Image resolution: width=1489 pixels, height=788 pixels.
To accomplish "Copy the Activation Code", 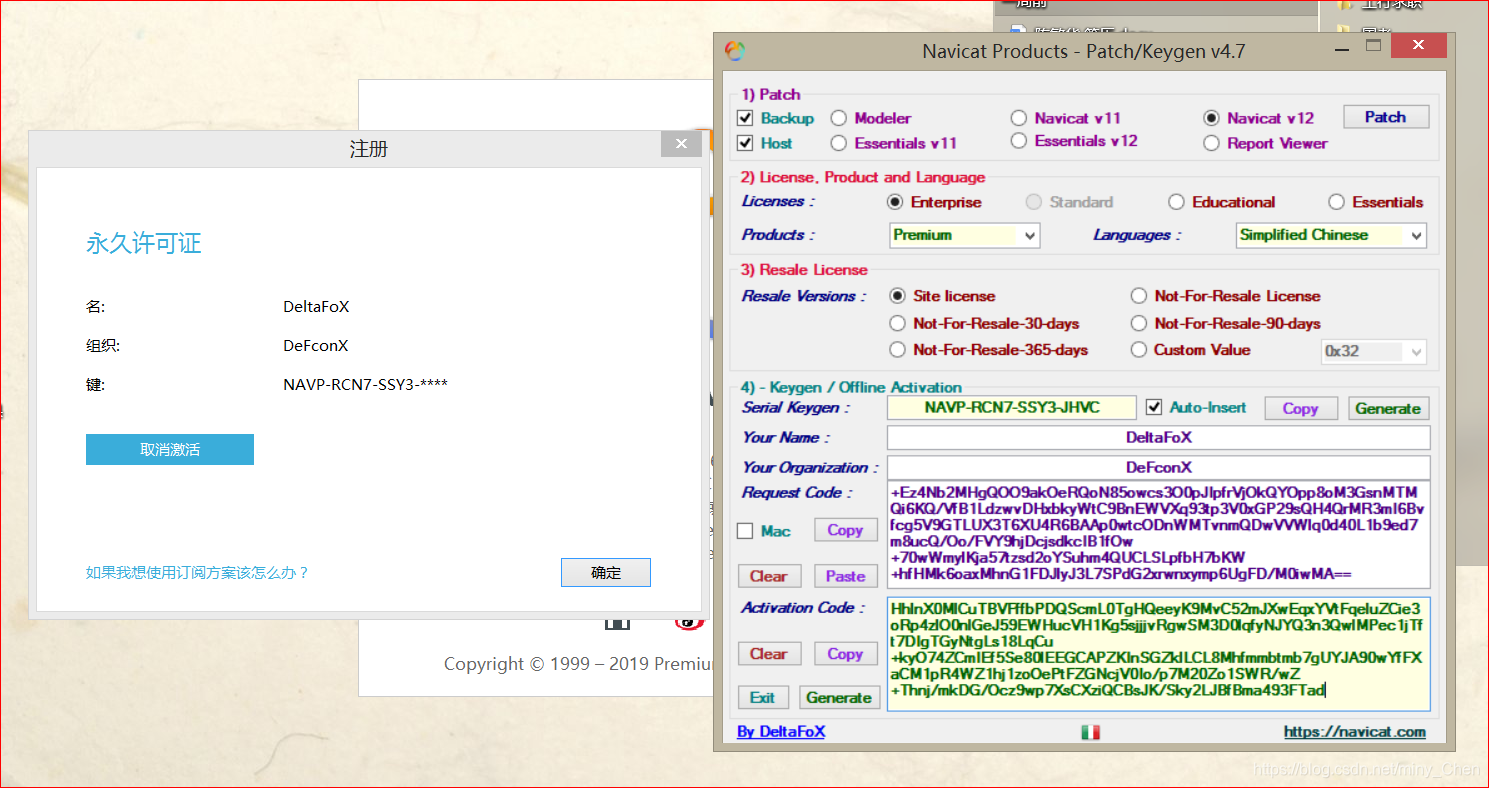I will tap(845, 654).
